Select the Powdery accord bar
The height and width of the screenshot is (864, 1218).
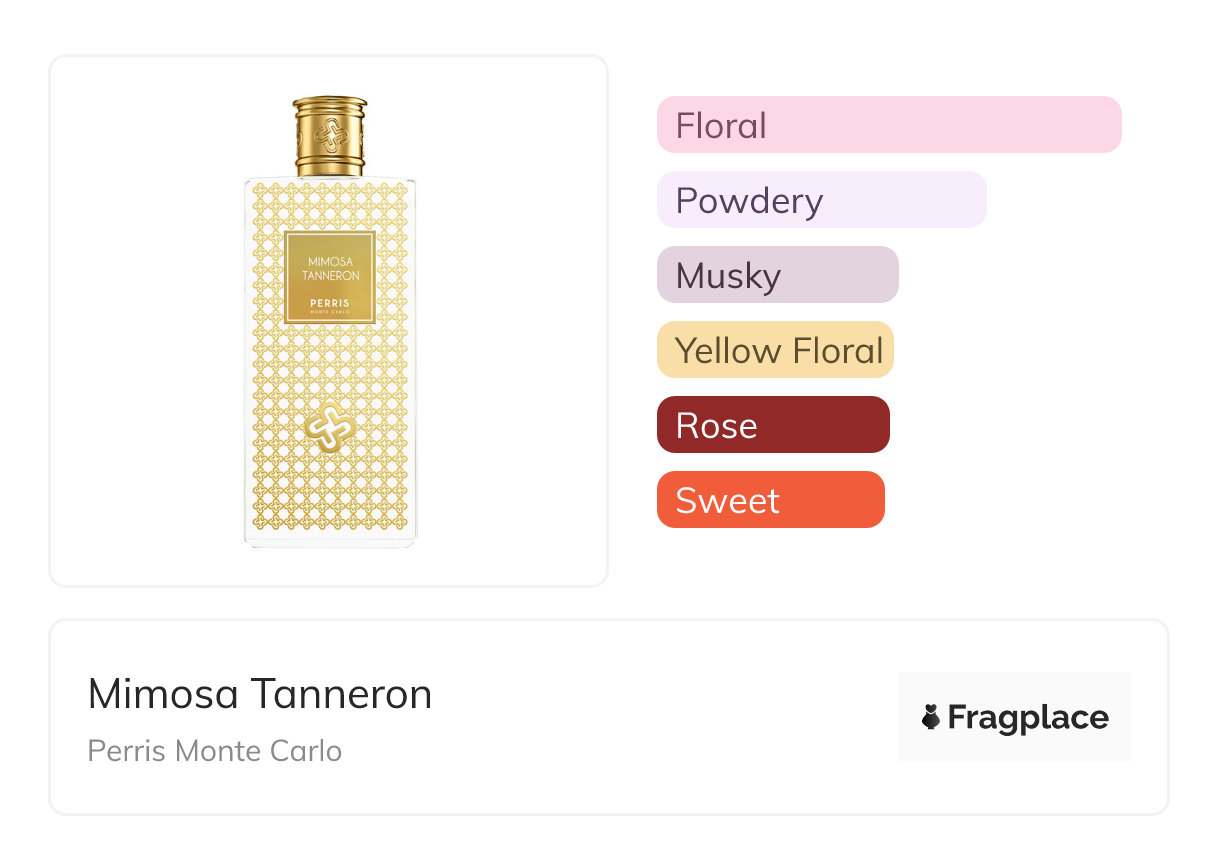click(821, 200)
